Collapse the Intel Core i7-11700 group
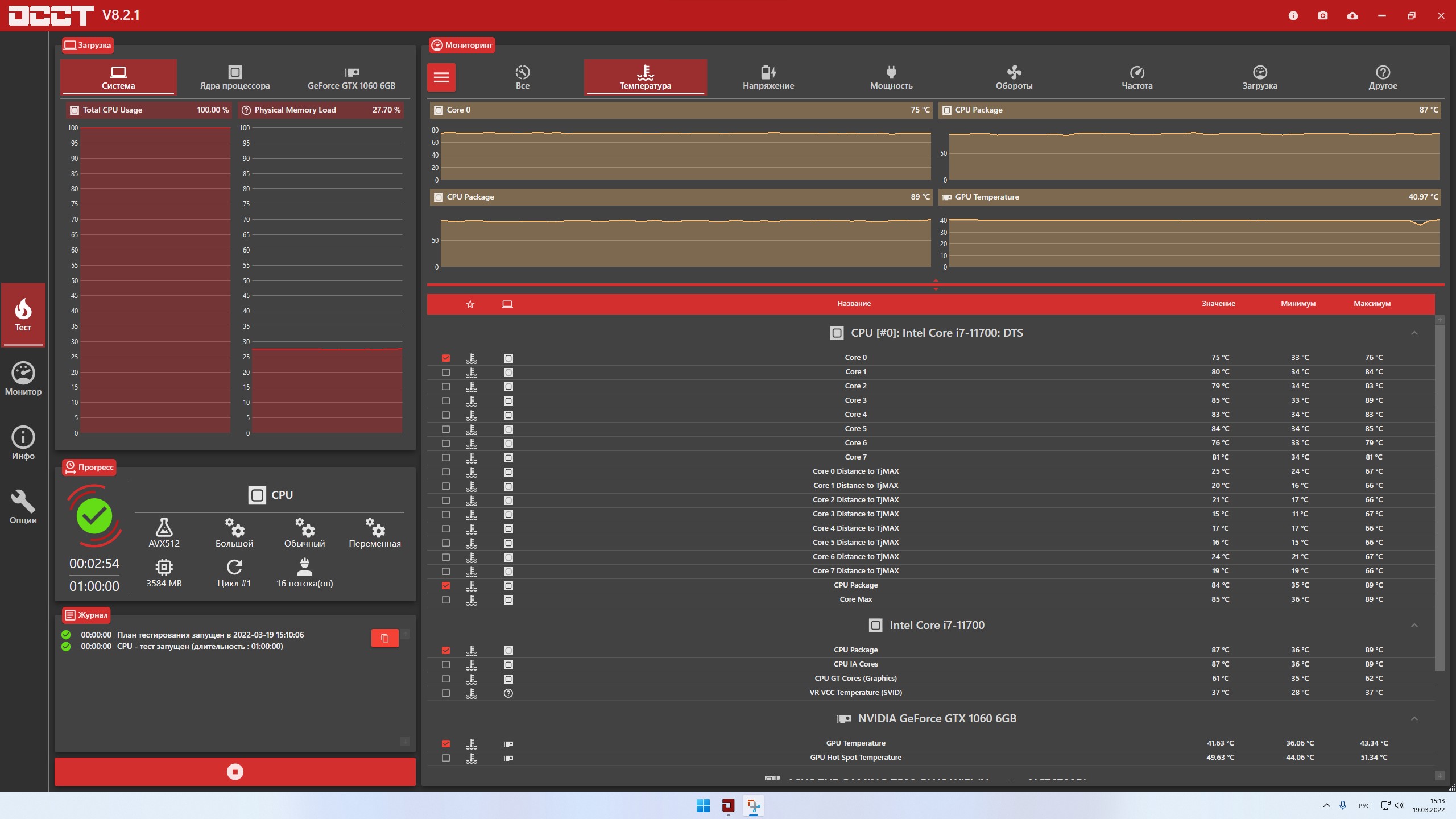The image size is (1456, 819). coord(1414,626)
